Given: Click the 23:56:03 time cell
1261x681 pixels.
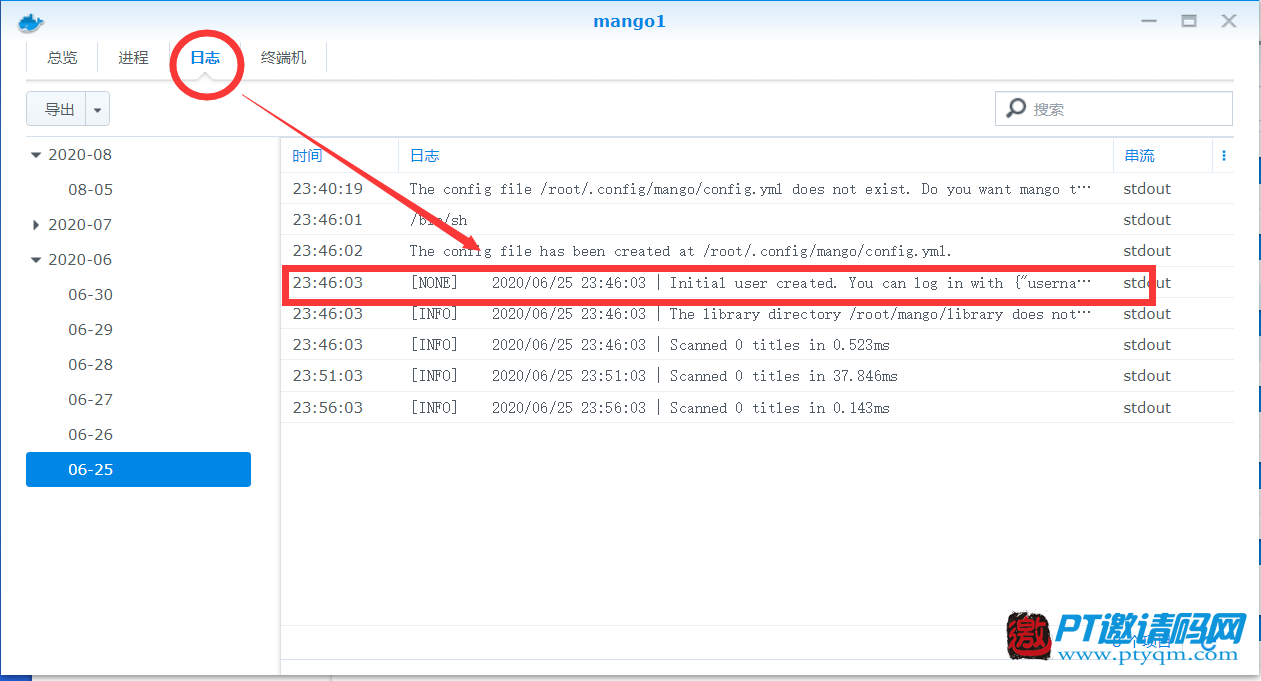Looking at the screenshot, I should click(327, 408).
